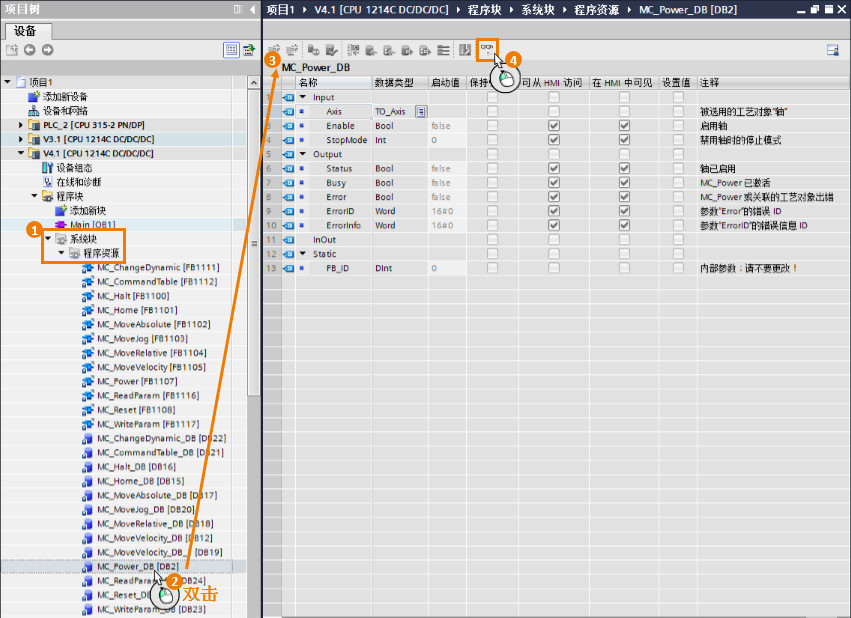Click the project tree forward arrow icon
Viewport: 851px width, 618px height.
tap(48, 50)
